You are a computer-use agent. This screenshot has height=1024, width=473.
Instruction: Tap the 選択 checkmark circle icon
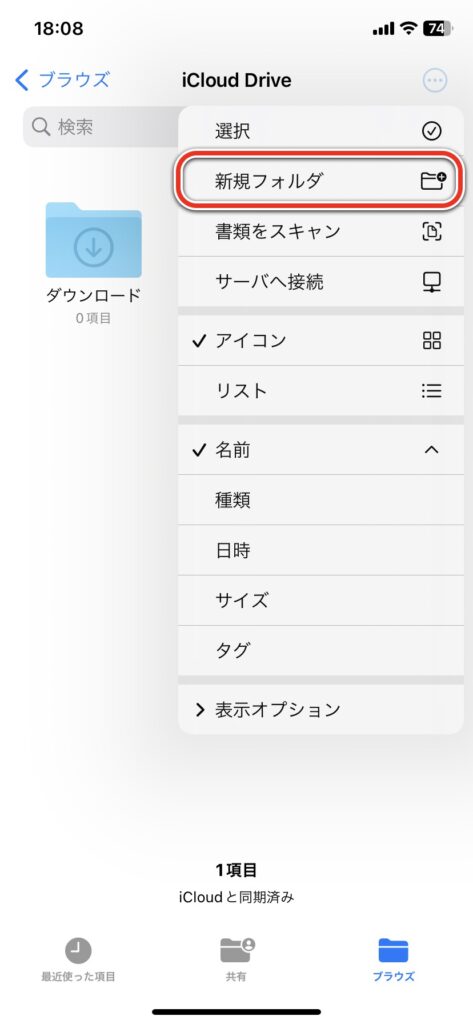click(431, 131)
